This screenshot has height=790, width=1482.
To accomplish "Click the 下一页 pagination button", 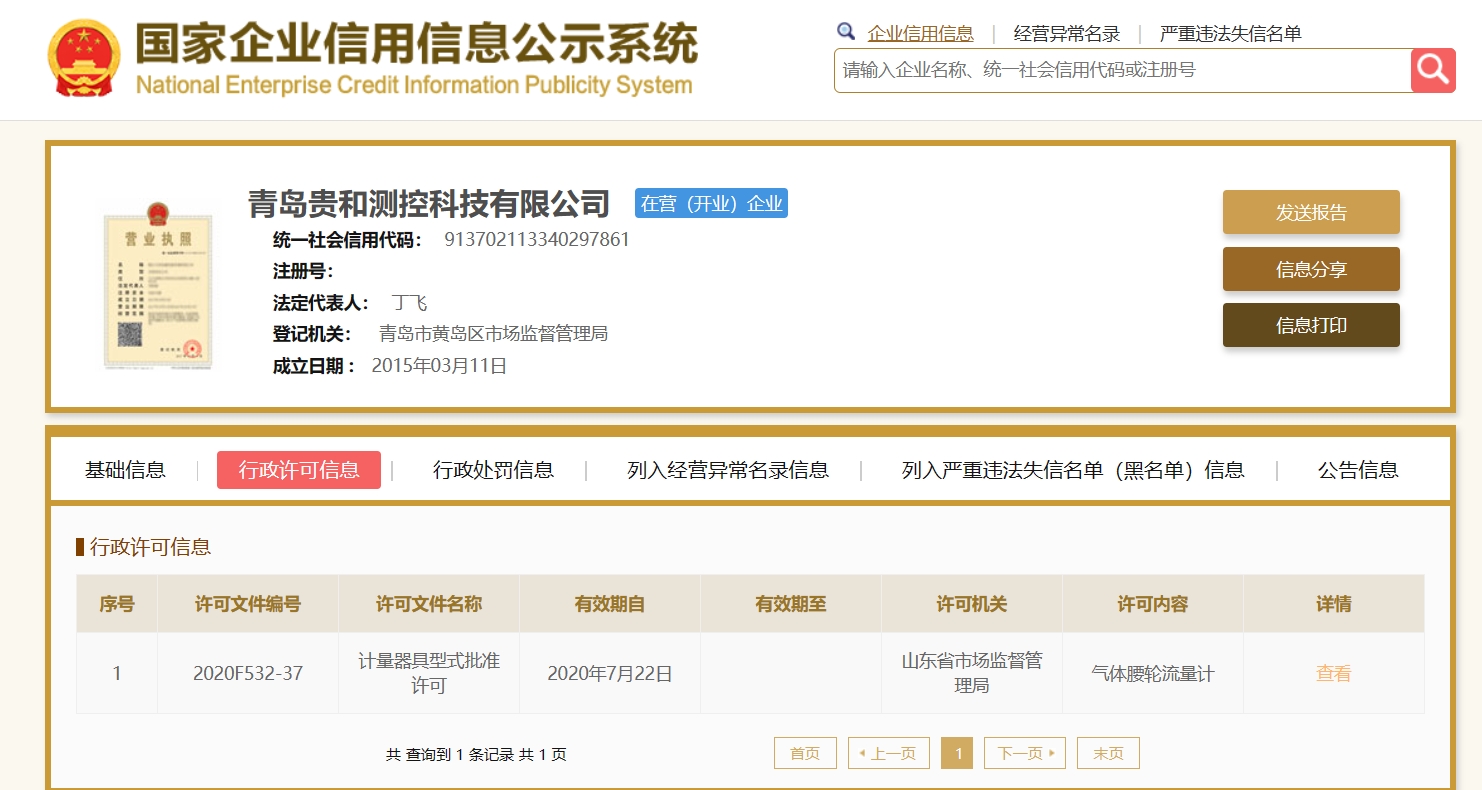I will [1025, 753].
